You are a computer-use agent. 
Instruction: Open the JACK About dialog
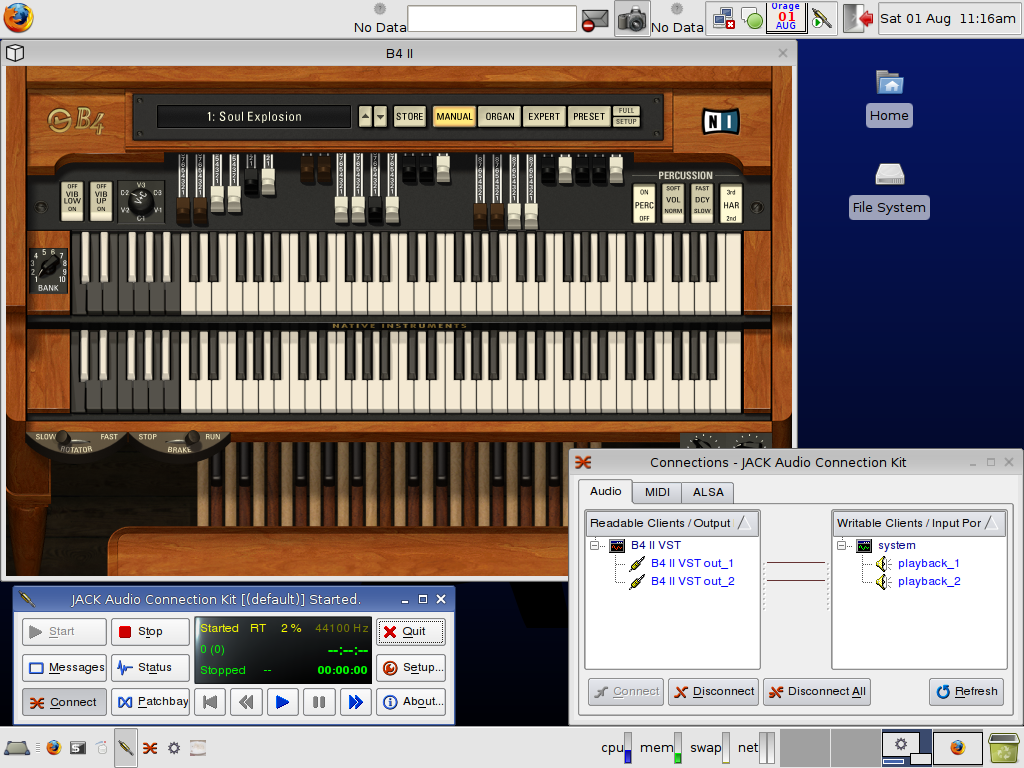pos(411,702)
